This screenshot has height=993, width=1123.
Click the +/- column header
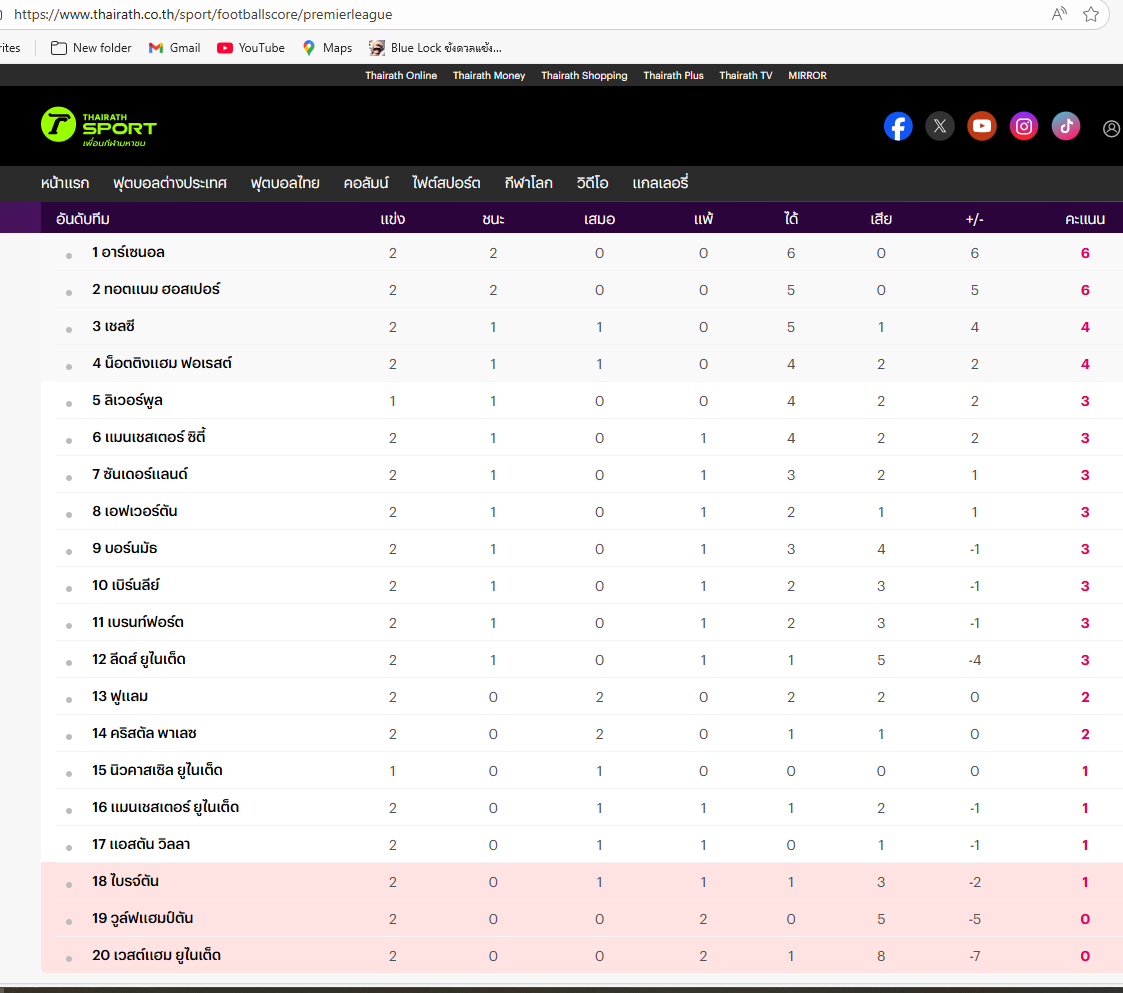(975, 219)
